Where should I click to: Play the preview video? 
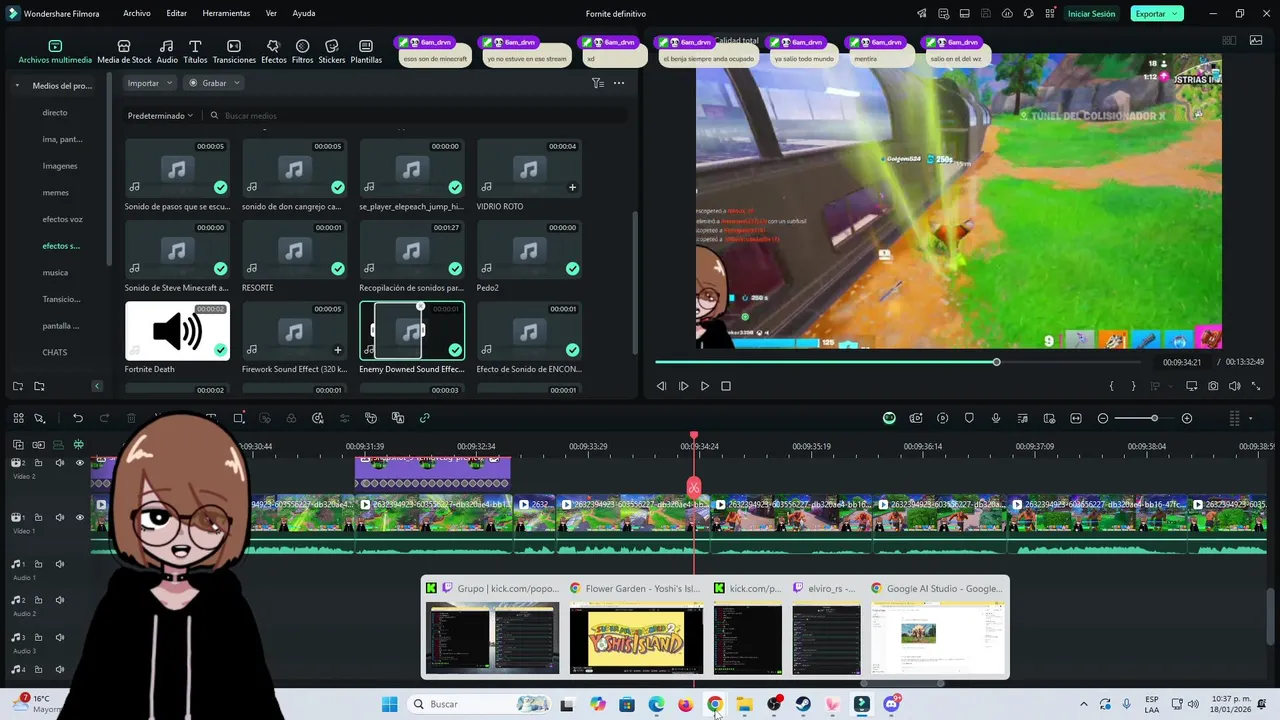click(x=705, y=386)
